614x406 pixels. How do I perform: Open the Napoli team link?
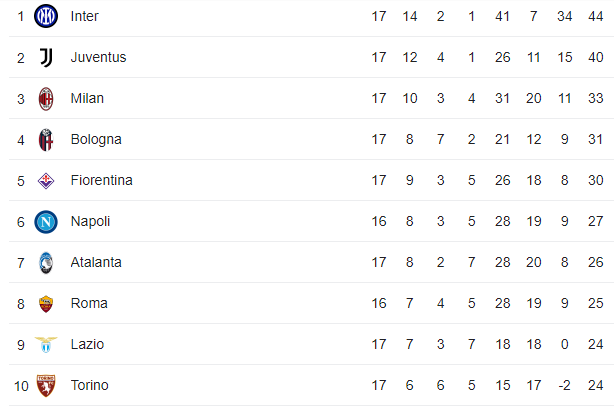(90, 222)
